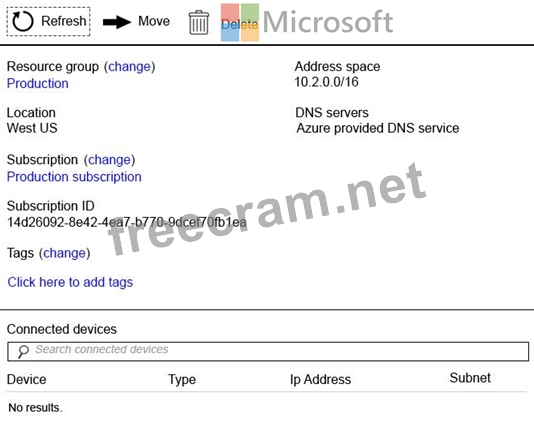Select the Subscription ID value text
Image resolution: width=534 pixels, height=424 pixels.
[127, 222]
